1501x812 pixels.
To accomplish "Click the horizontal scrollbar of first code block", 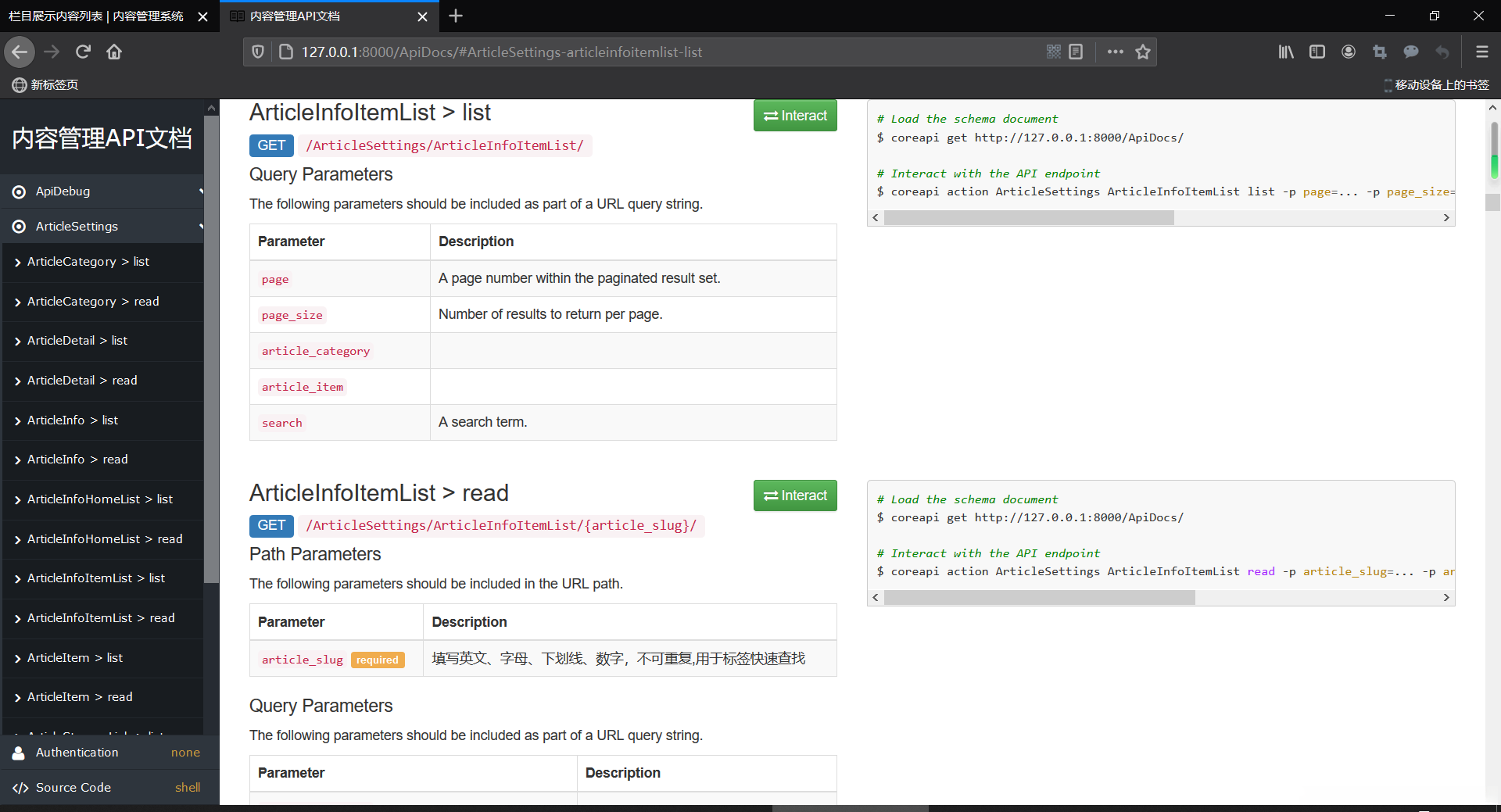I will point(1029,218).
